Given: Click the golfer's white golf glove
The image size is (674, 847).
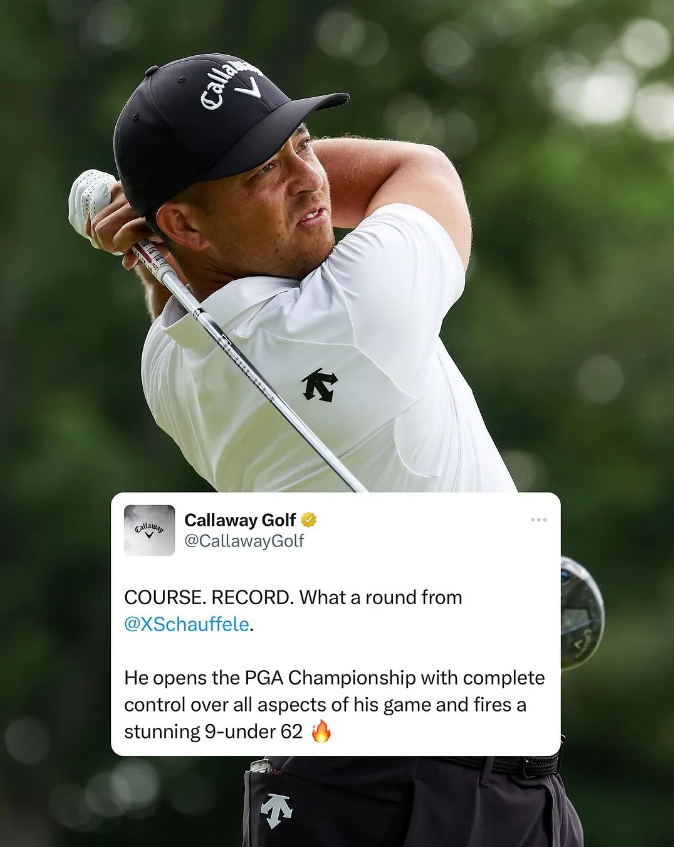Looking at the screenshot, I should click(91, 199).
